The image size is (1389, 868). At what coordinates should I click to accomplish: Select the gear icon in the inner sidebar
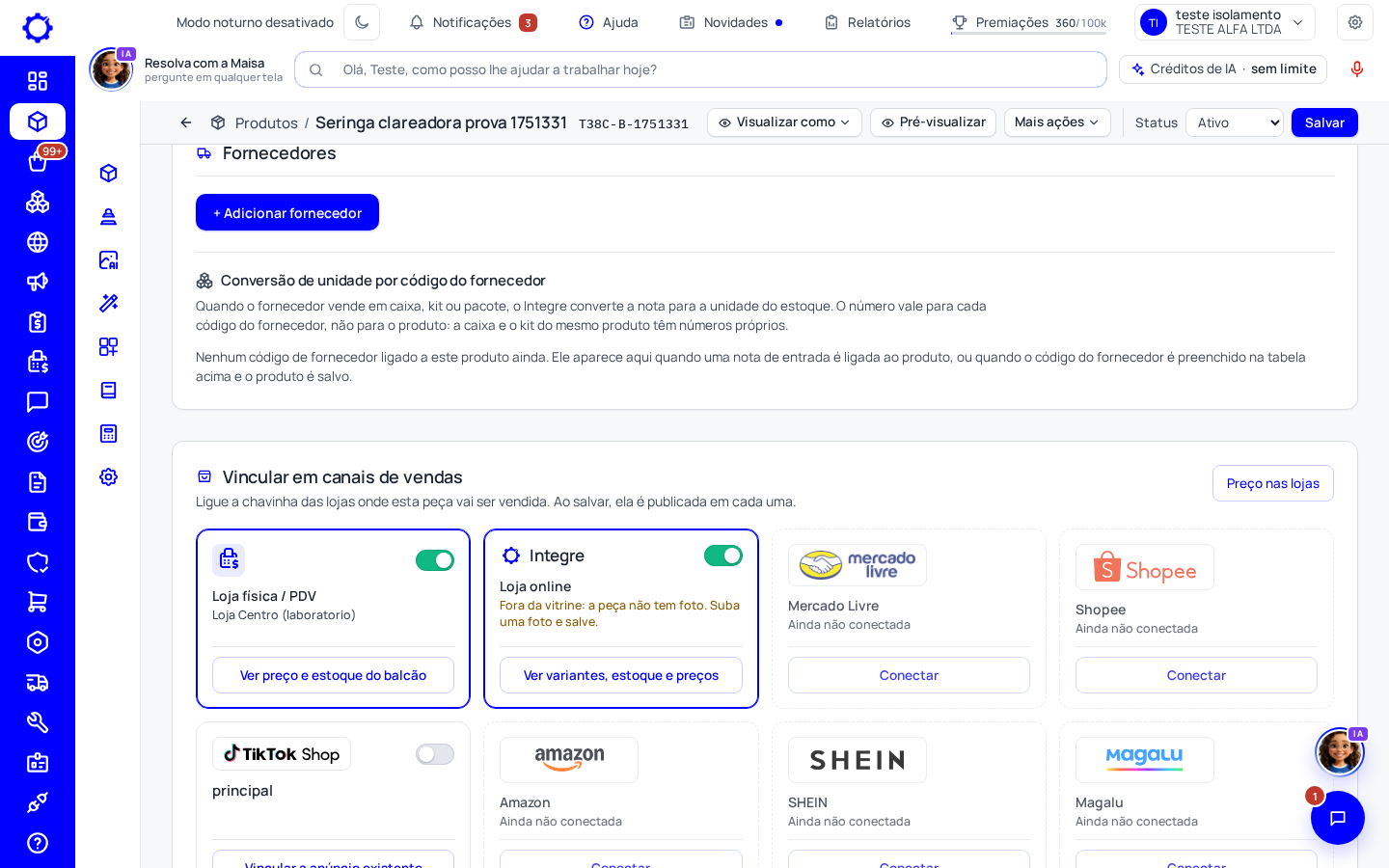pyautogui.click(x=109, y=476)
